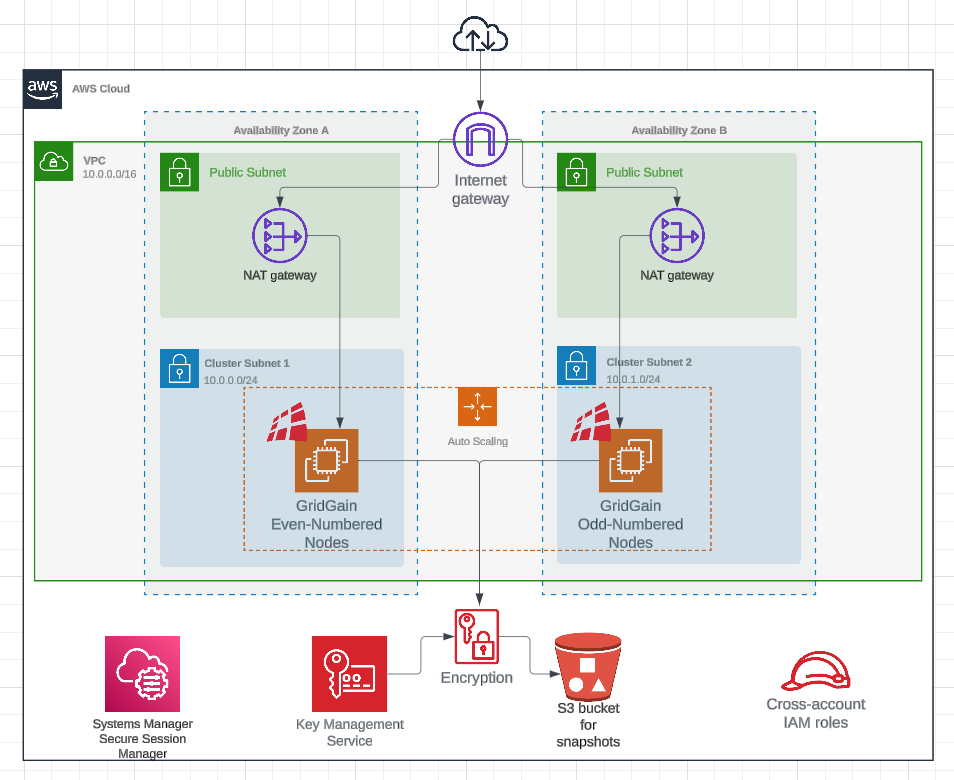
Task: Click the NAT gateway icon in Availability Zone B
Action: coord(677,236)
